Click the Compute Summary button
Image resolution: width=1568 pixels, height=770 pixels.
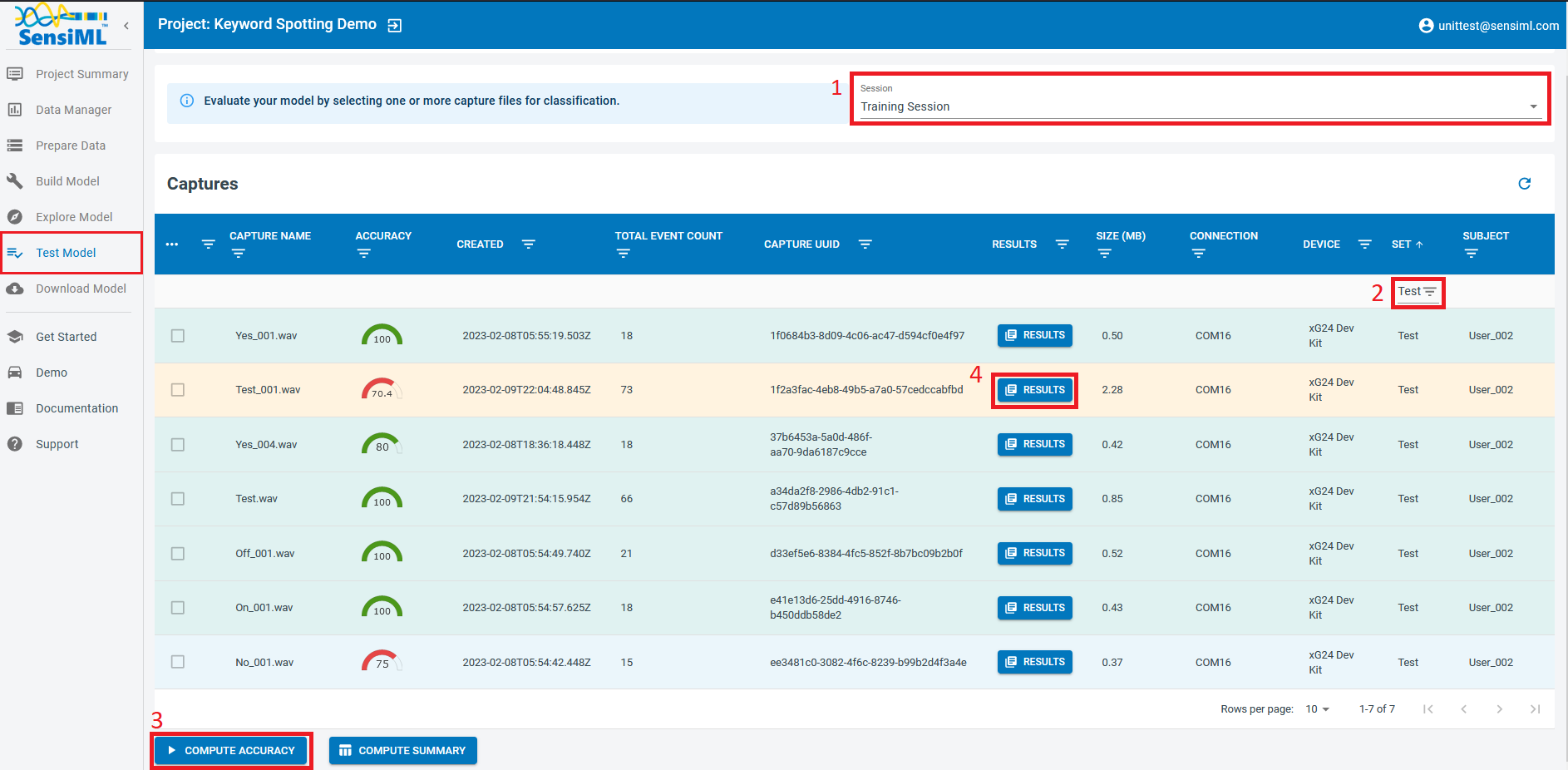click(x=403, y=751)
